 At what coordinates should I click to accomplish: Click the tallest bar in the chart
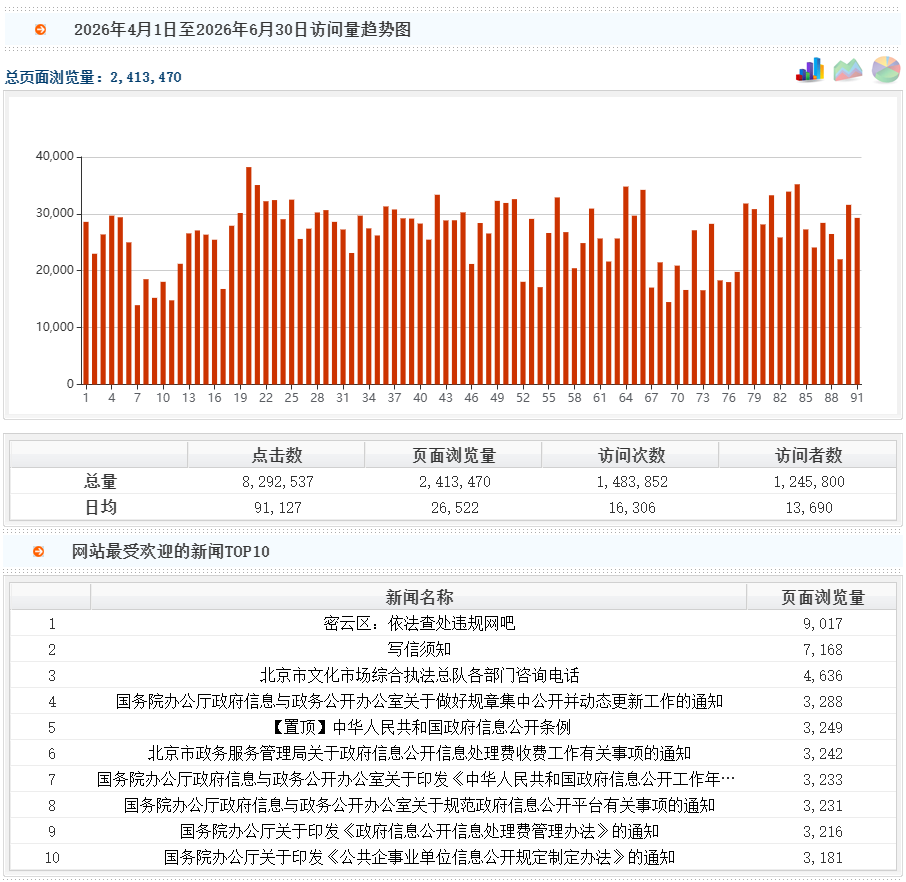tap(249, 276)
